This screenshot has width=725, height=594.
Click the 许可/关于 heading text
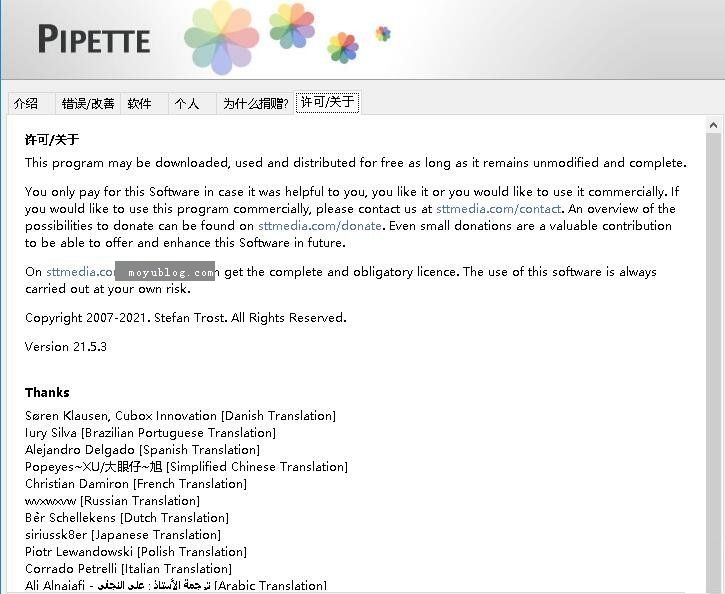[52, 140]
